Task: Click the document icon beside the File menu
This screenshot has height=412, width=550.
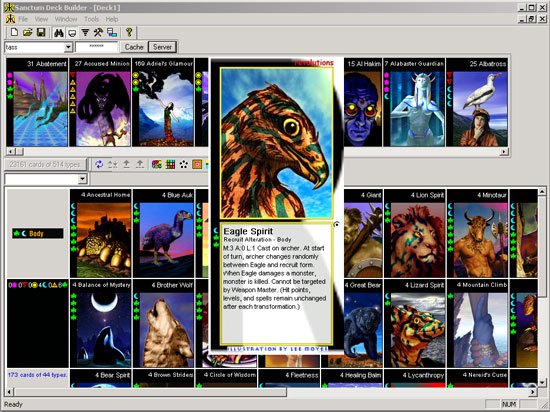Action: pos(10,19)
